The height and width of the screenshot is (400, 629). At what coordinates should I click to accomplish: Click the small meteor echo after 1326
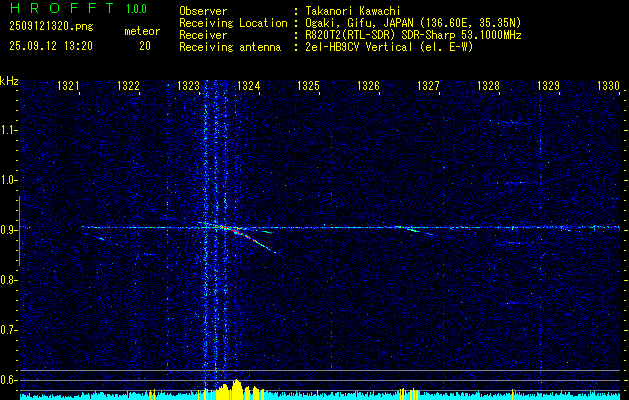coord(413,230)
